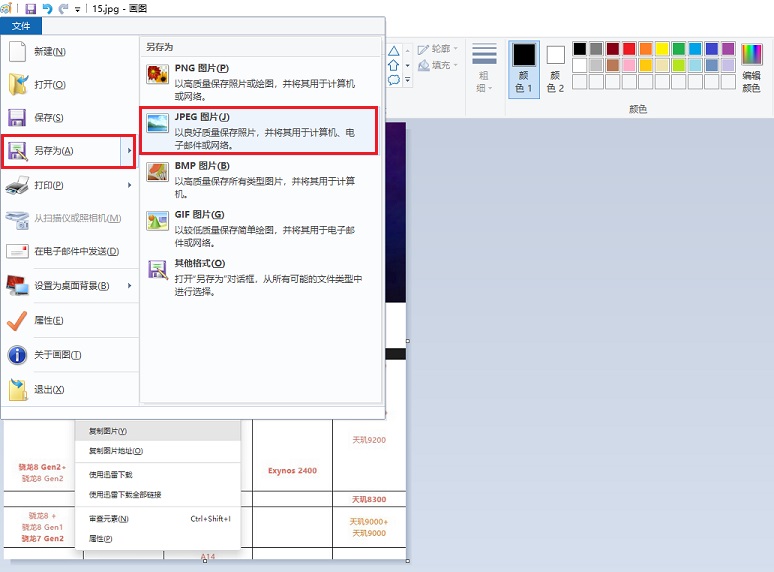Pick the red swatch in color palette

pyautogui.click(x=628, y=48)
